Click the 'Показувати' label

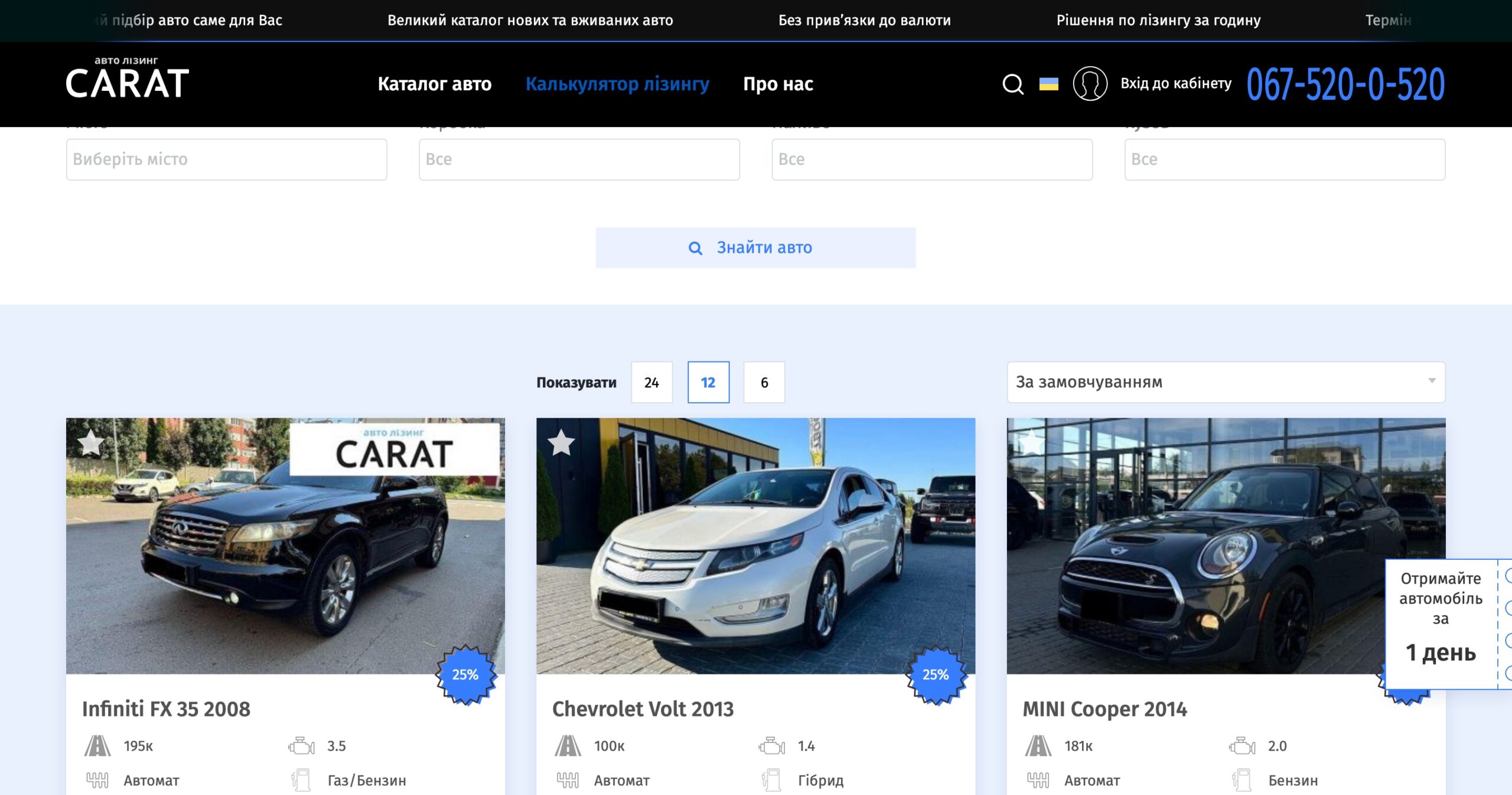pyautogui.click(x=576, y=383)
